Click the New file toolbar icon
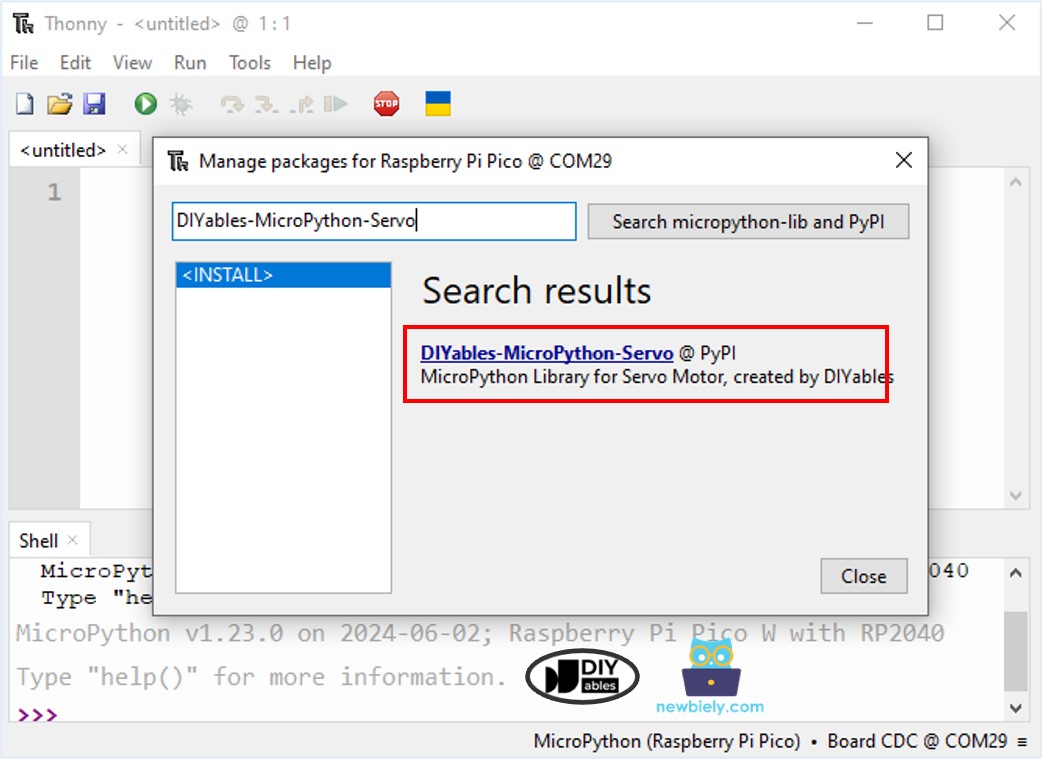Image resolution: width=1042 pixels, height=759 pixels. coord(24,104)
